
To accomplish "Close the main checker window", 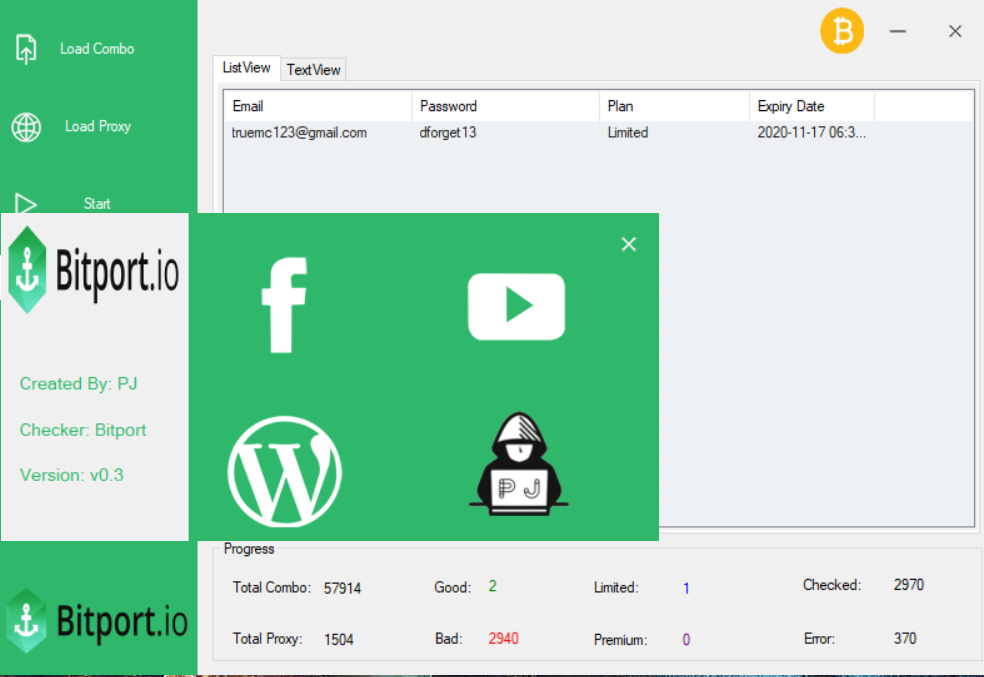I will (x=955, y=31).
